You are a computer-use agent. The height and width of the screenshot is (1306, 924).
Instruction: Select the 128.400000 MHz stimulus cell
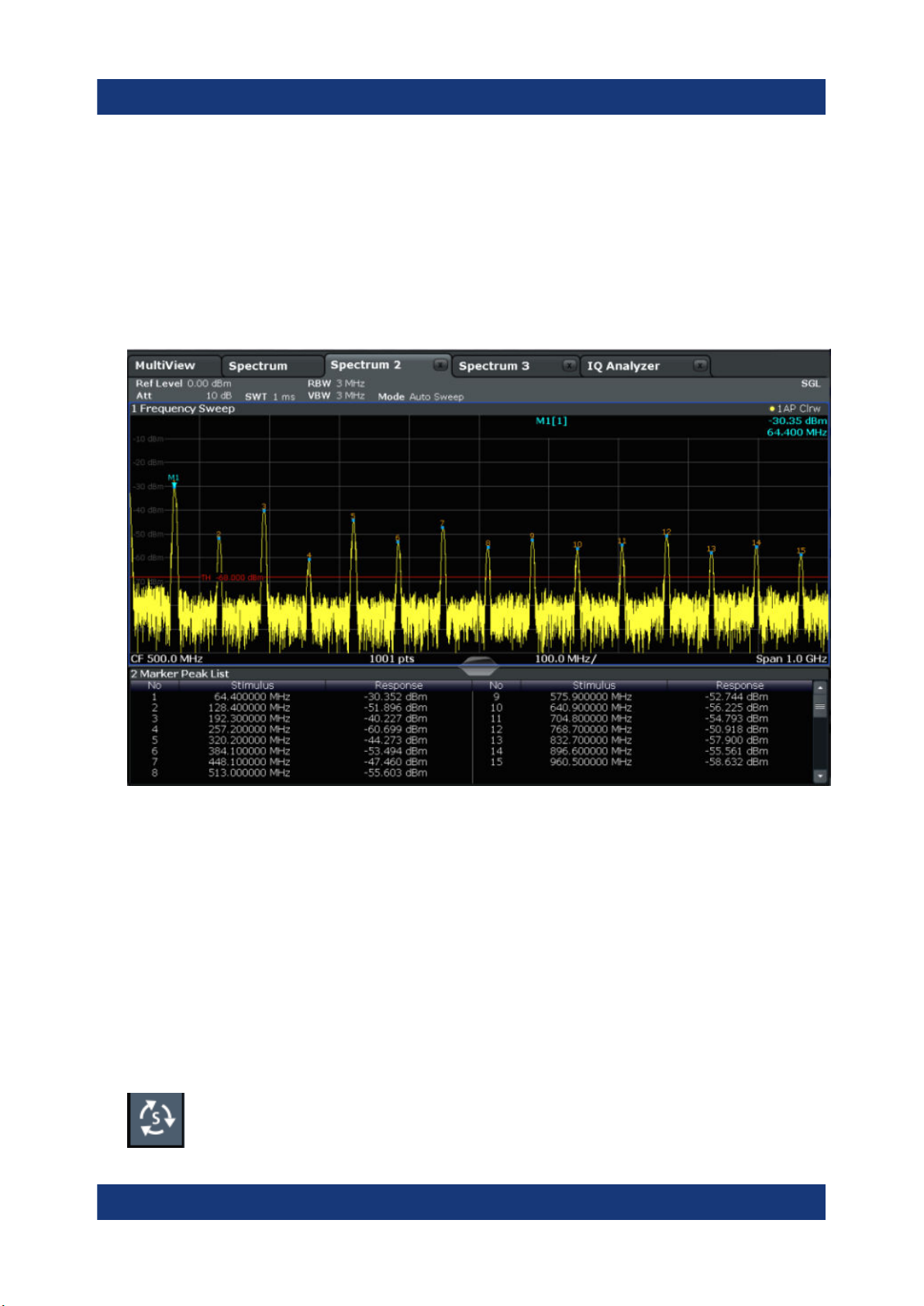[x=249, y=708]
